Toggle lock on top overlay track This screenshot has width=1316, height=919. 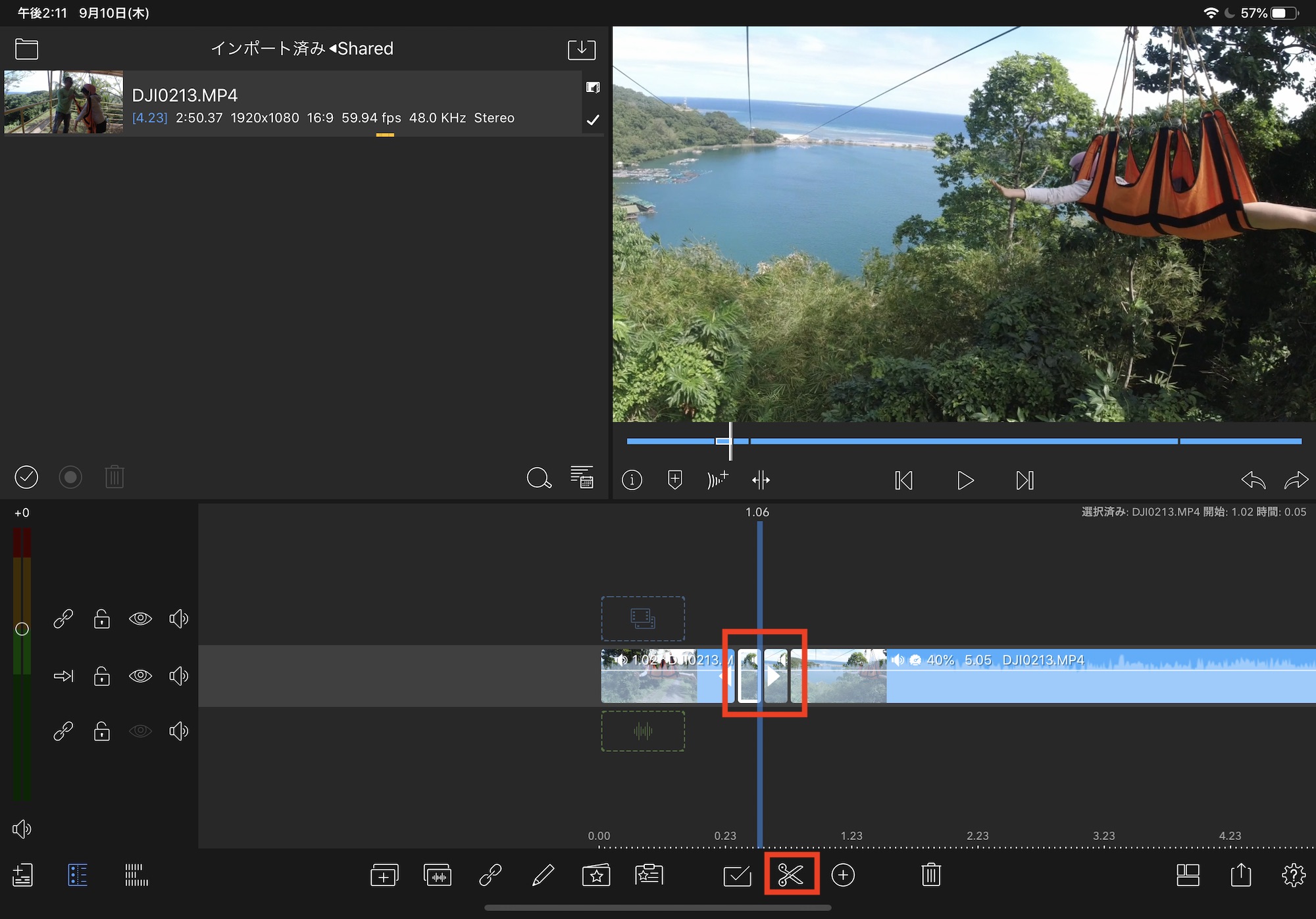coord(101,618)
